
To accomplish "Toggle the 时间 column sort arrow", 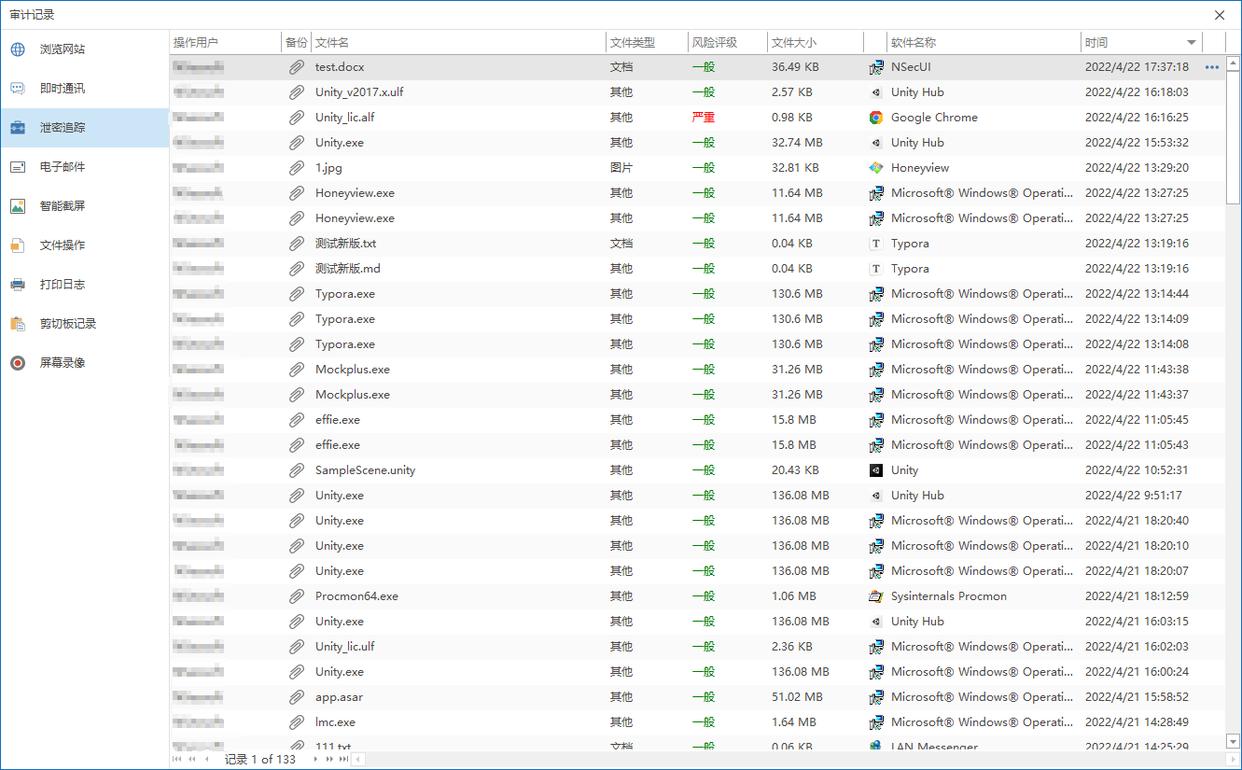I will pos(1191,43).
